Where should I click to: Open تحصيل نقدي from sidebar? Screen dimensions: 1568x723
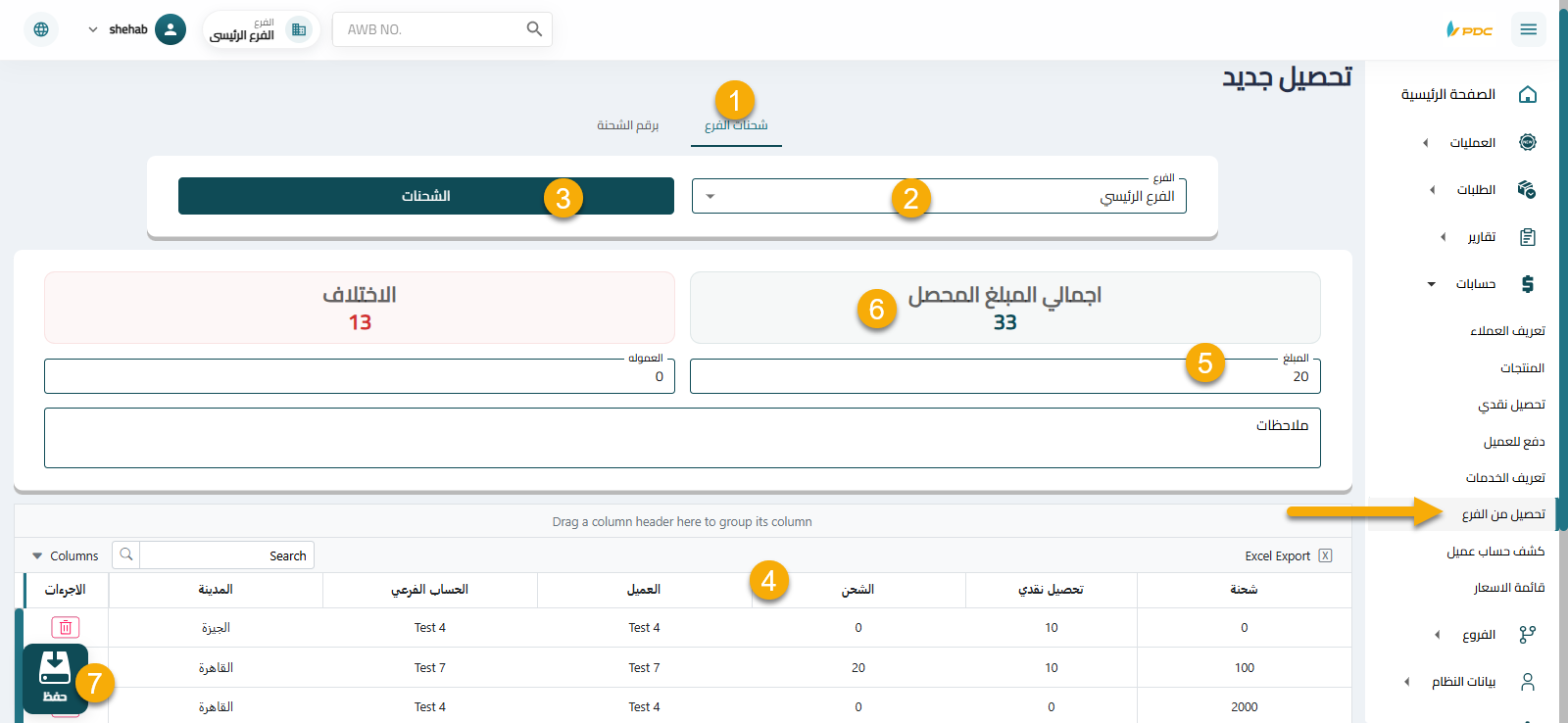(1511, 405)
